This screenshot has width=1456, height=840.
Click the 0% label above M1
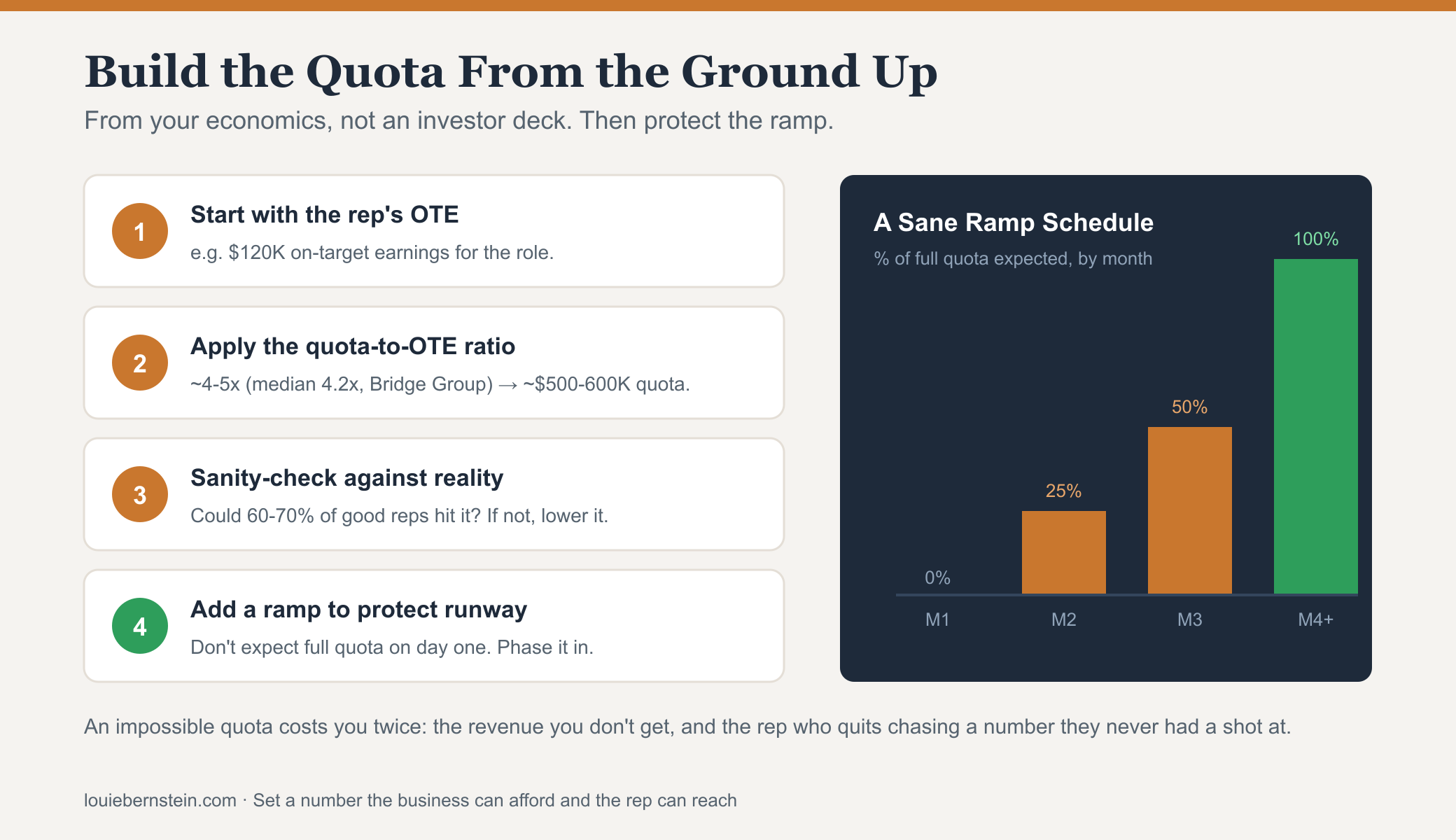937,577
